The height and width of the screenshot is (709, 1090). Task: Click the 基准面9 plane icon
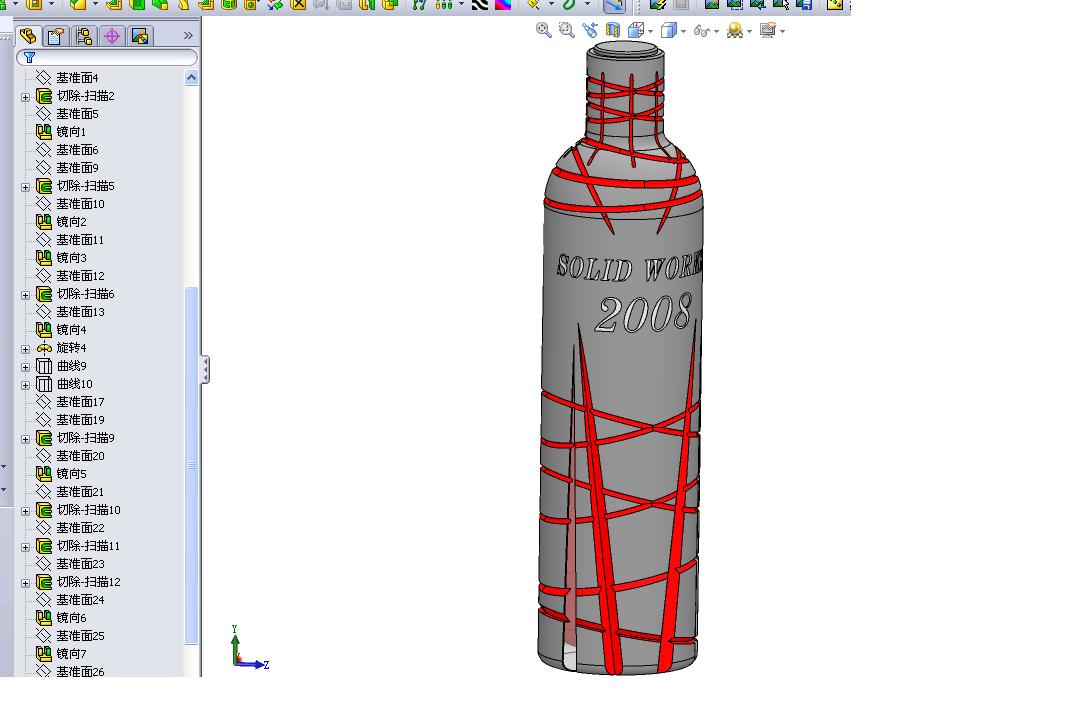44,168
